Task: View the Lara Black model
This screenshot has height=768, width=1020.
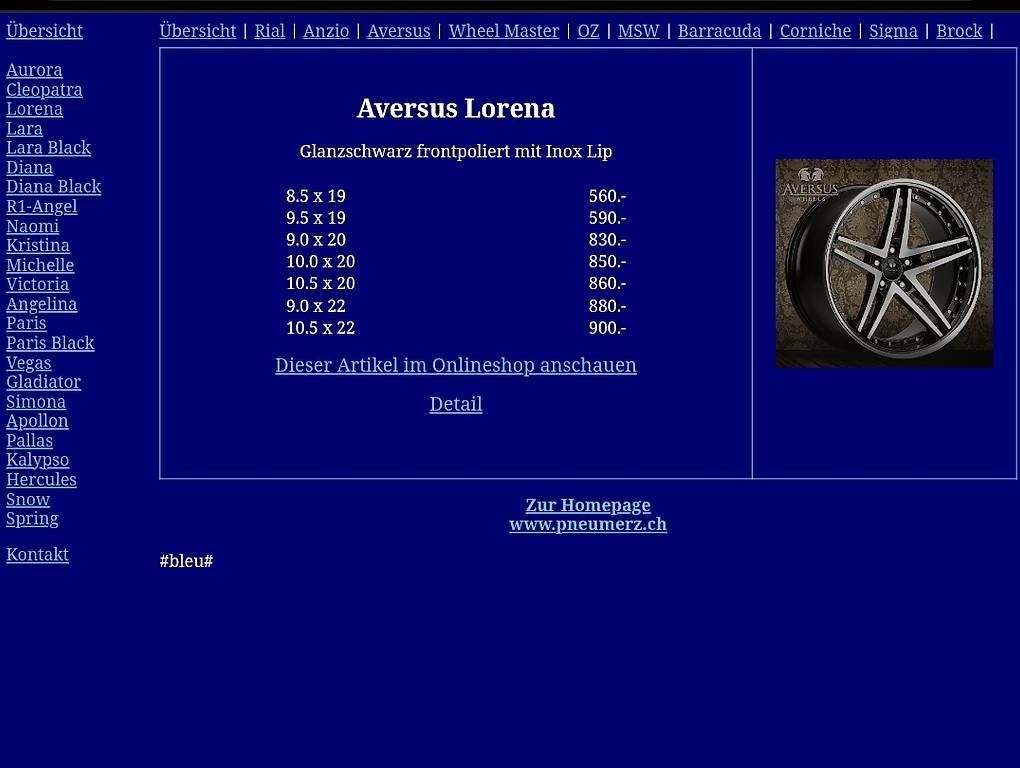Action: tap(48, 148)
